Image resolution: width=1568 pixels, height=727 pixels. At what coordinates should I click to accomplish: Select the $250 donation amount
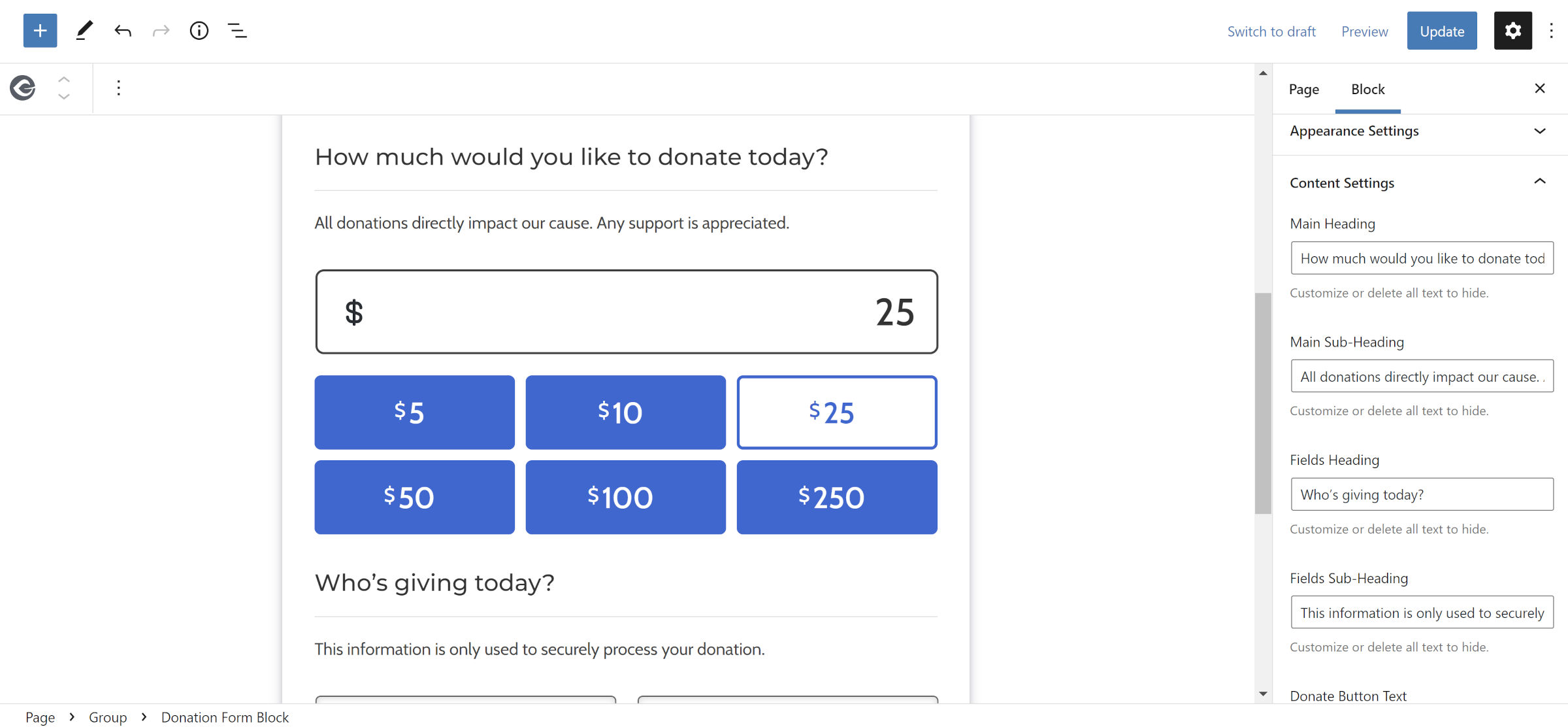tap(836, 498)
